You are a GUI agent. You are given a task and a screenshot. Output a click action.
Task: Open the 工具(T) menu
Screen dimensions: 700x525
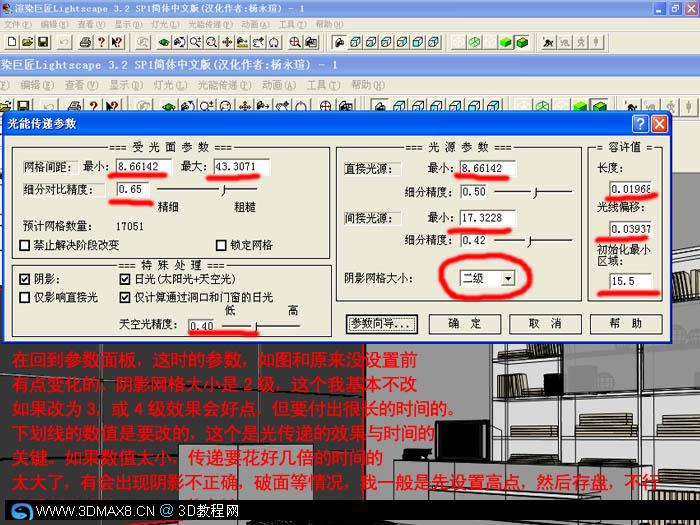point(293,24)
